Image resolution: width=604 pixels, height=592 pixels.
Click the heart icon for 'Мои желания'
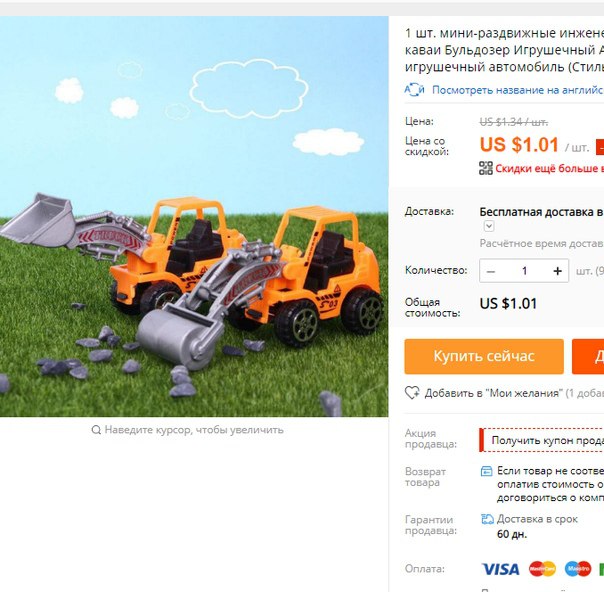(412, 392)
